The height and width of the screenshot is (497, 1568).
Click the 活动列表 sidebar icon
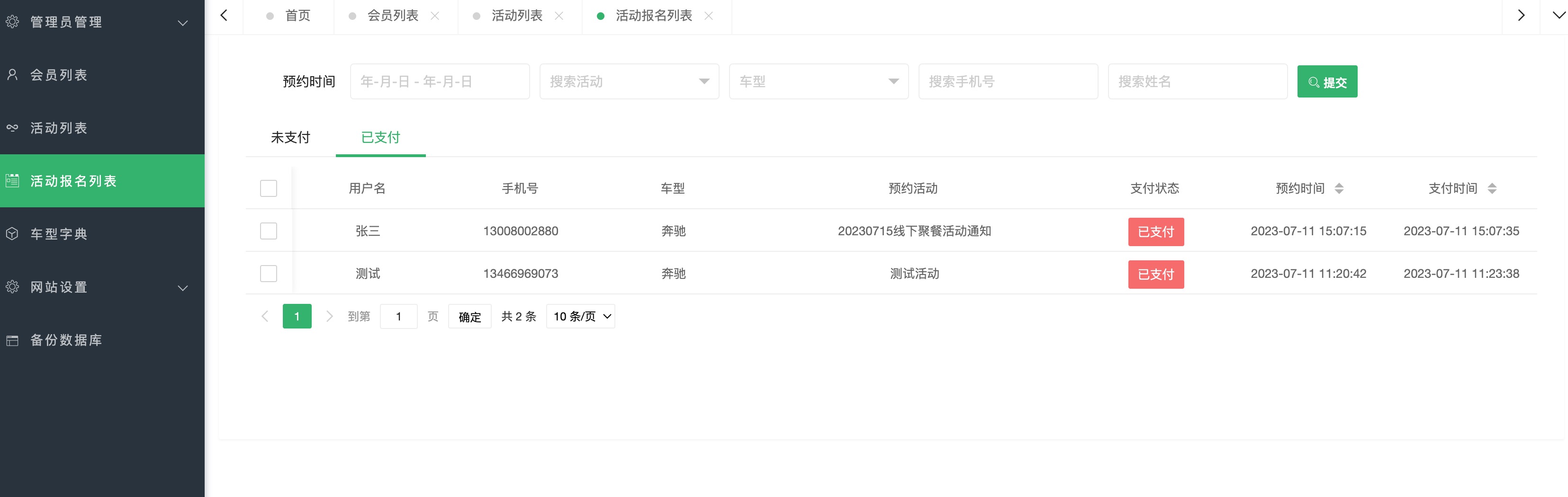(12, 128)
